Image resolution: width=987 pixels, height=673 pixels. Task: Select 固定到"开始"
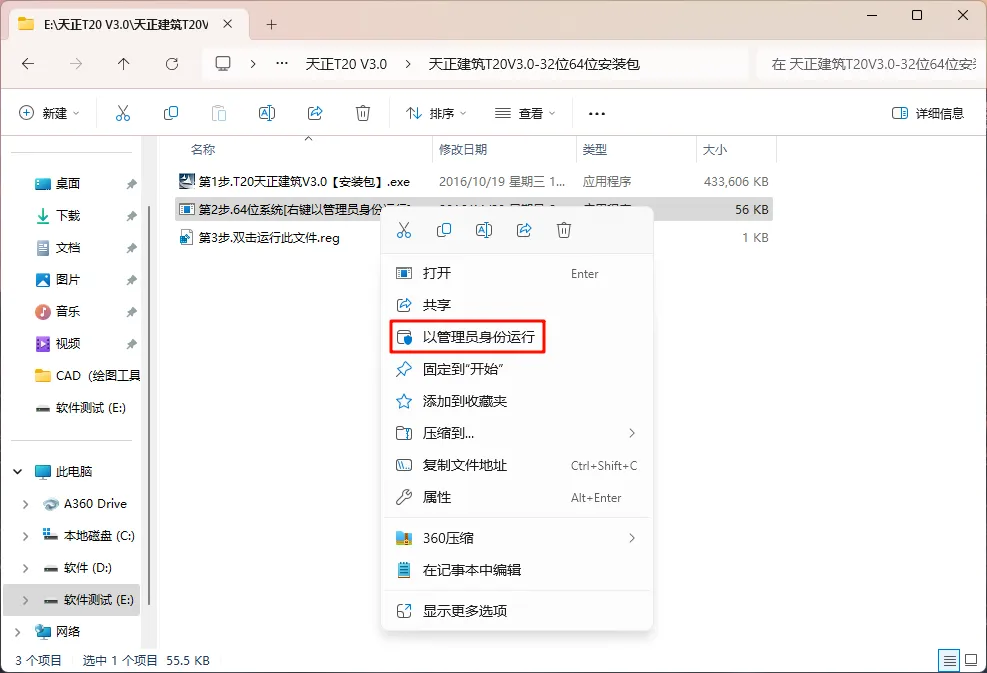tap(516, 369)
